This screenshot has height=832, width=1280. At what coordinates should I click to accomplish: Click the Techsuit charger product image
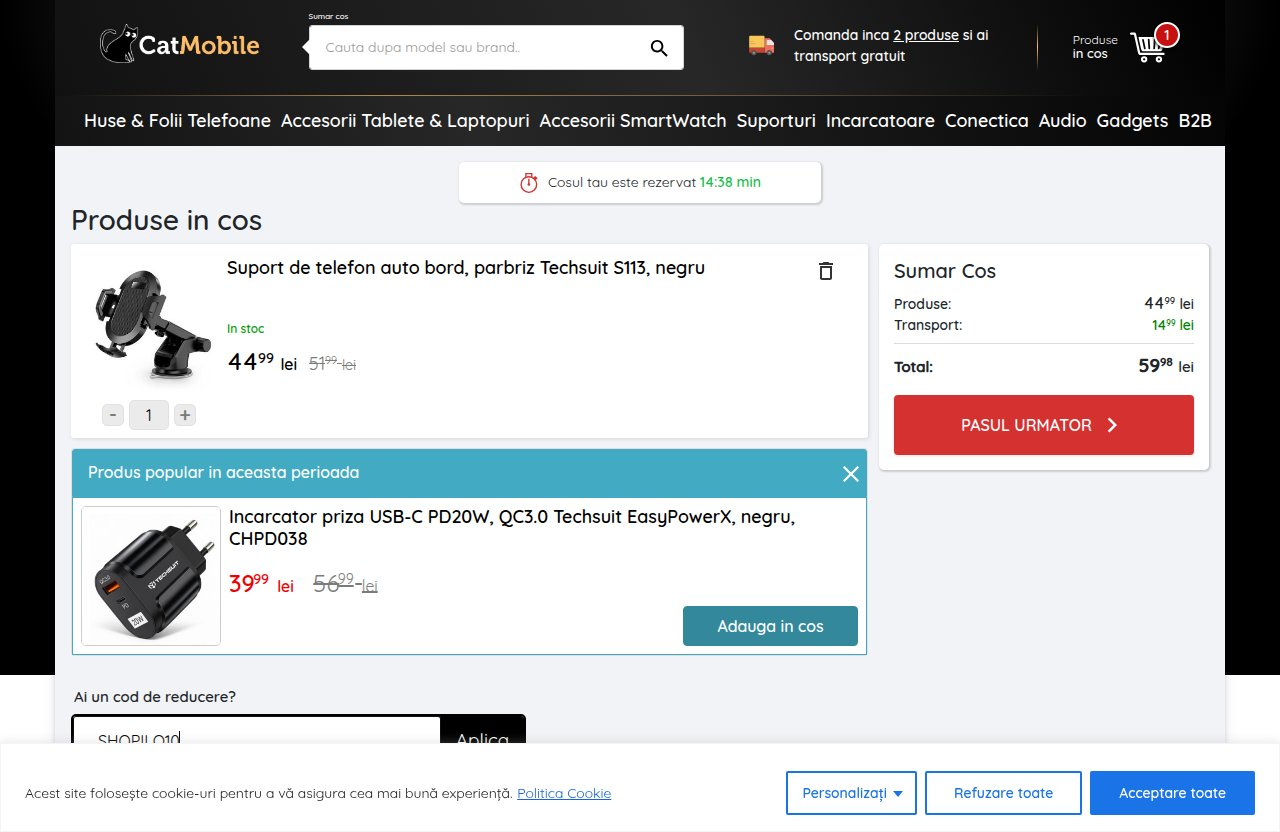pos(151,576)
